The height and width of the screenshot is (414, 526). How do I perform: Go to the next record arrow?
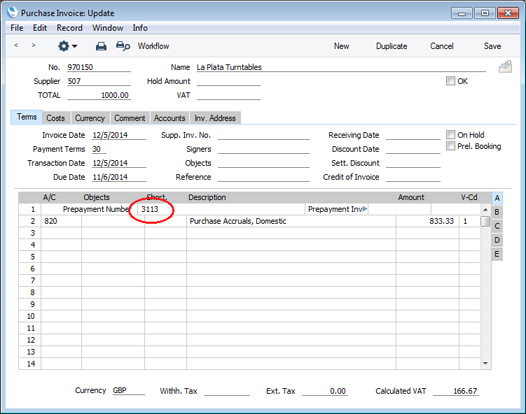click(33, 45)
